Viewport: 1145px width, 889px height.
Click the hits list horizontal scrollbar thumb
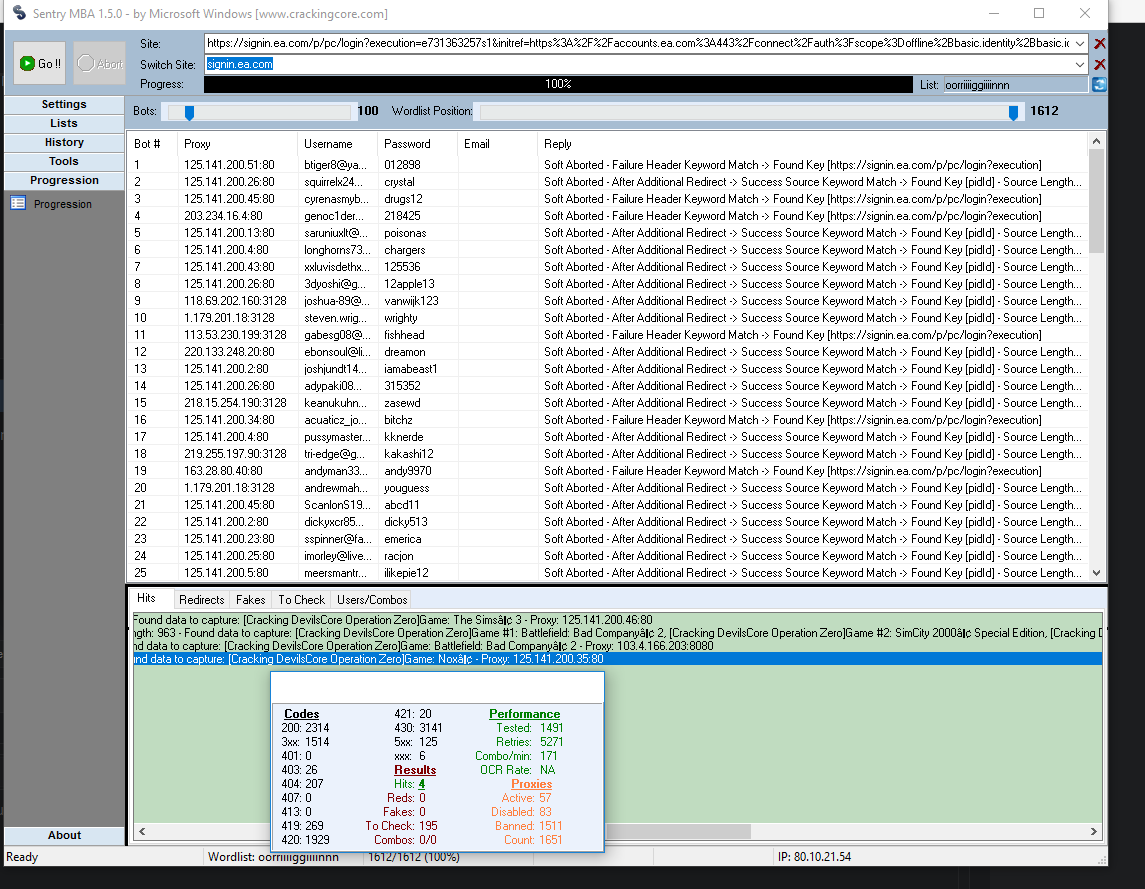678,831
